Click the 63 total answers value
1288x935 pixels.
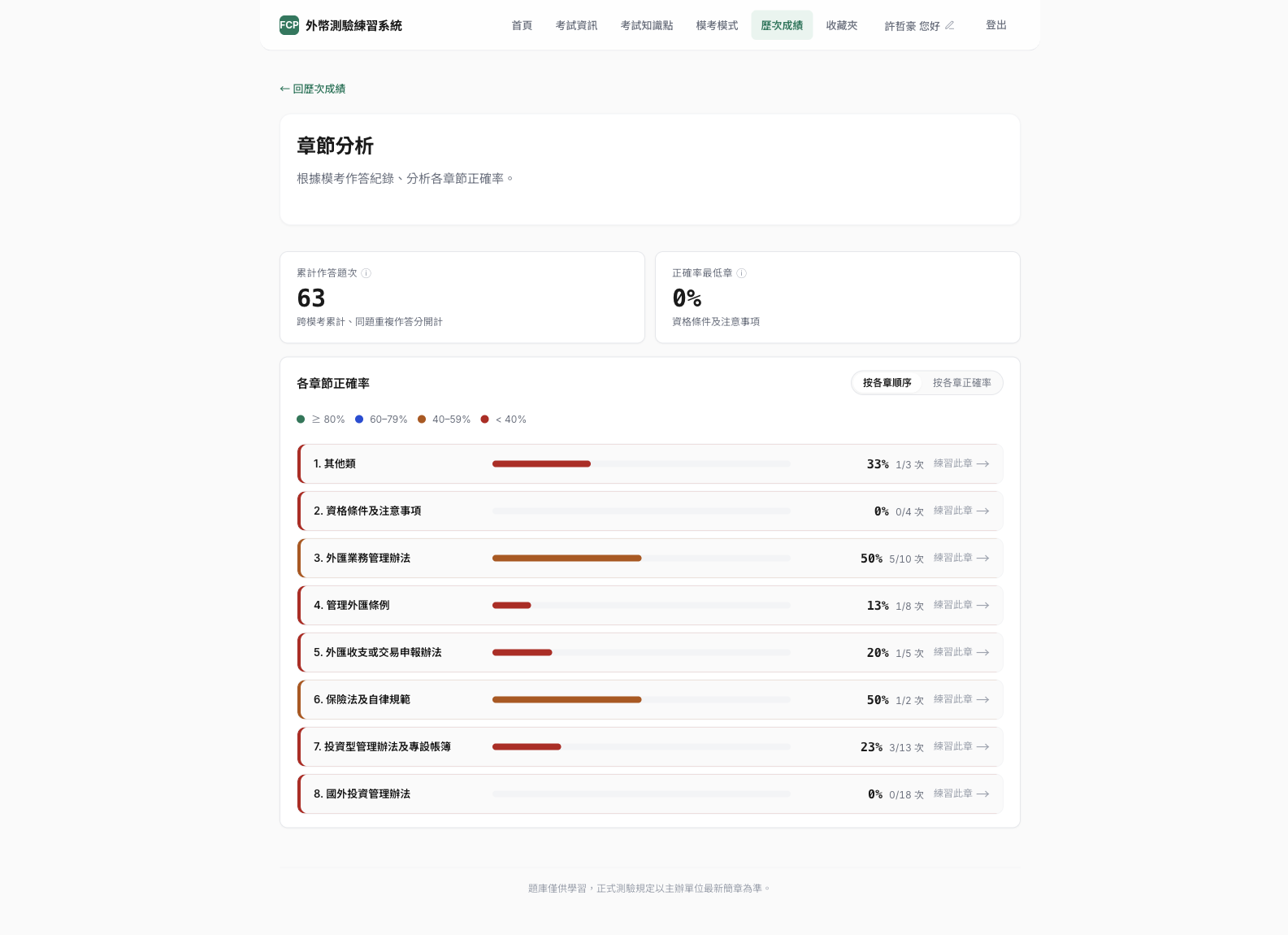pos(311,298)
